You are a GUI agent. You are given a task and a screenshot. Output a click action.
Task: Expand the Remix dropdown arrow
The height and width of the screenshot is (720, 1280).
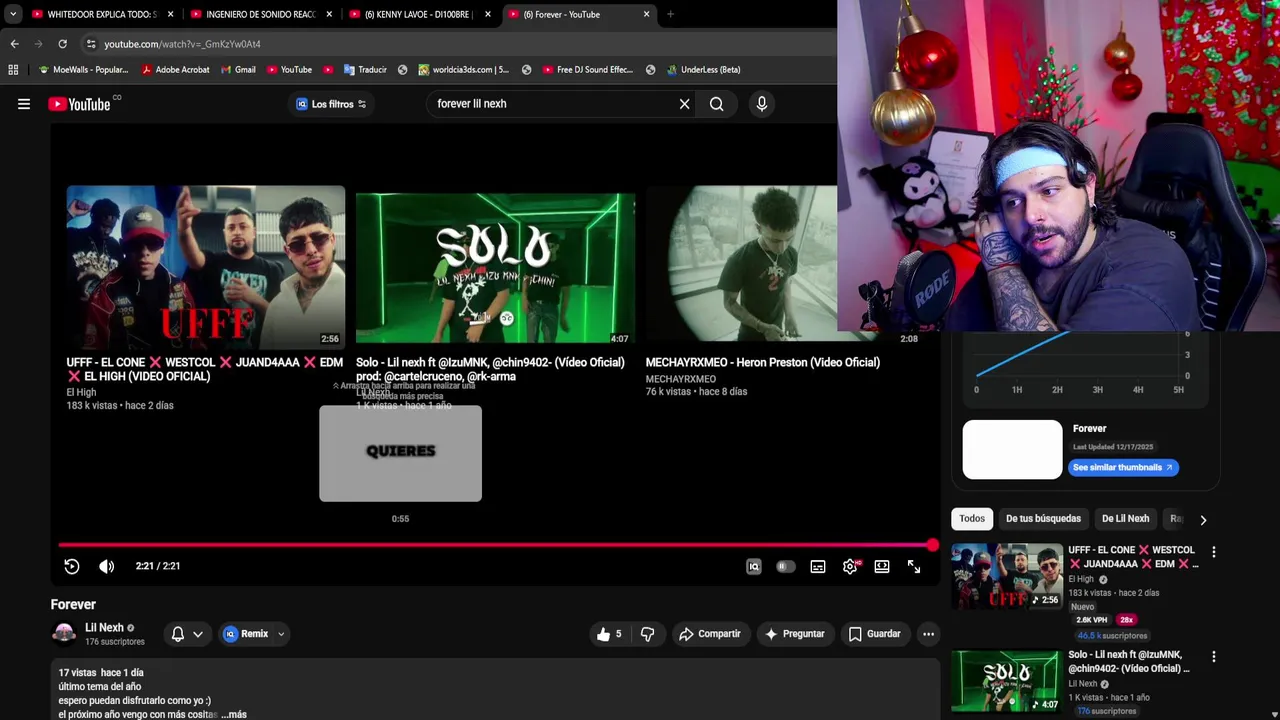tap(281, 634)
